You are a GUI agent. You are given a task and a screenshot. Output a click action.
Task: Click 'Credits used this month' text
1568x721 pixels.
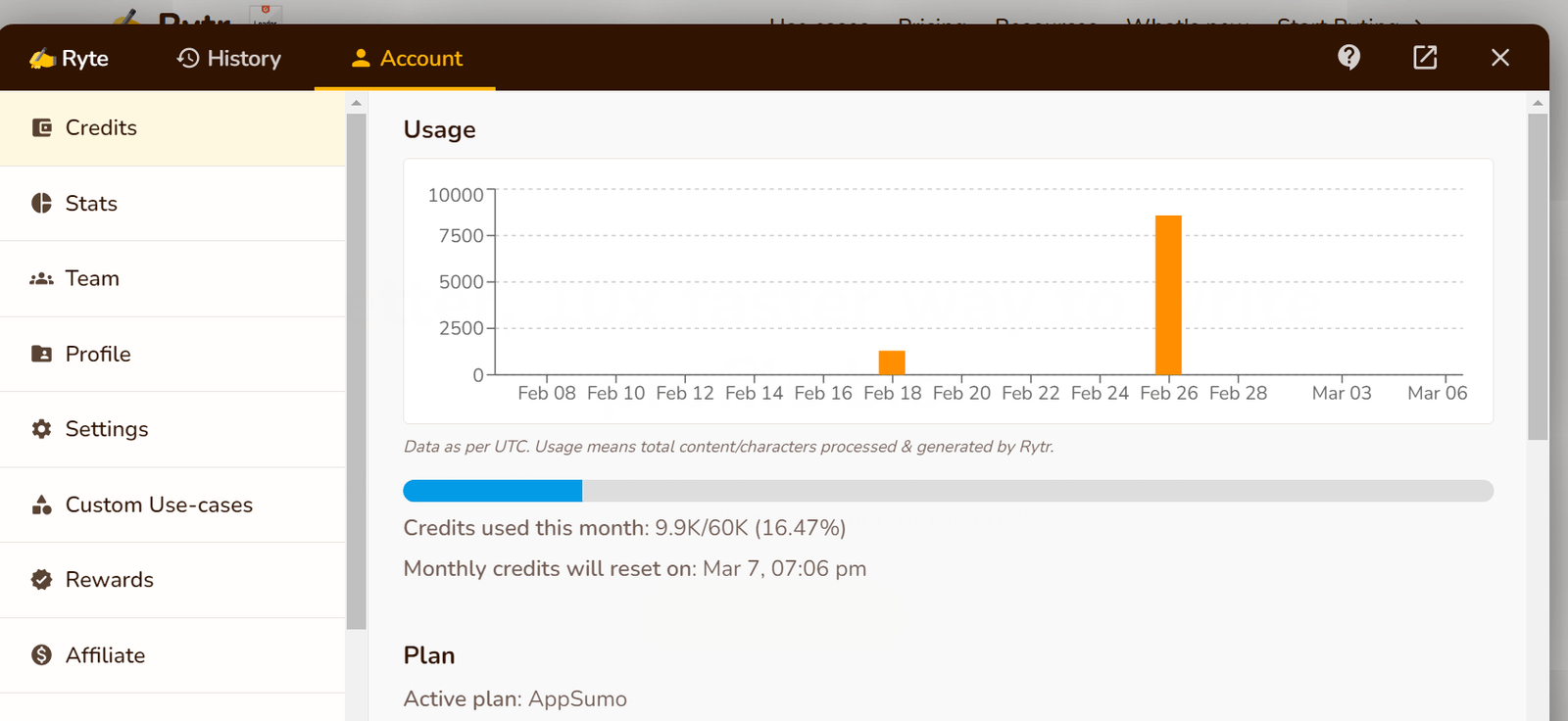point(526,528)
